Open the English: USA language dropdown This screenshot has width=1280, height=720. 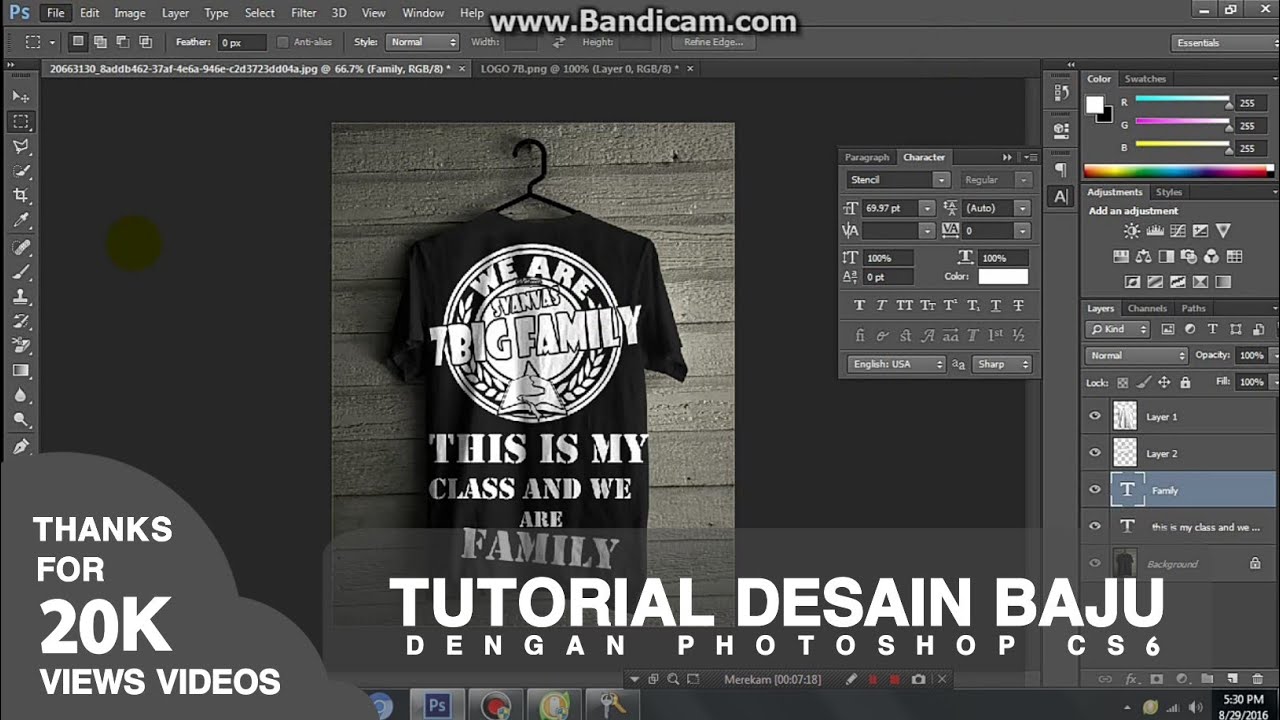tap(896, 364)
